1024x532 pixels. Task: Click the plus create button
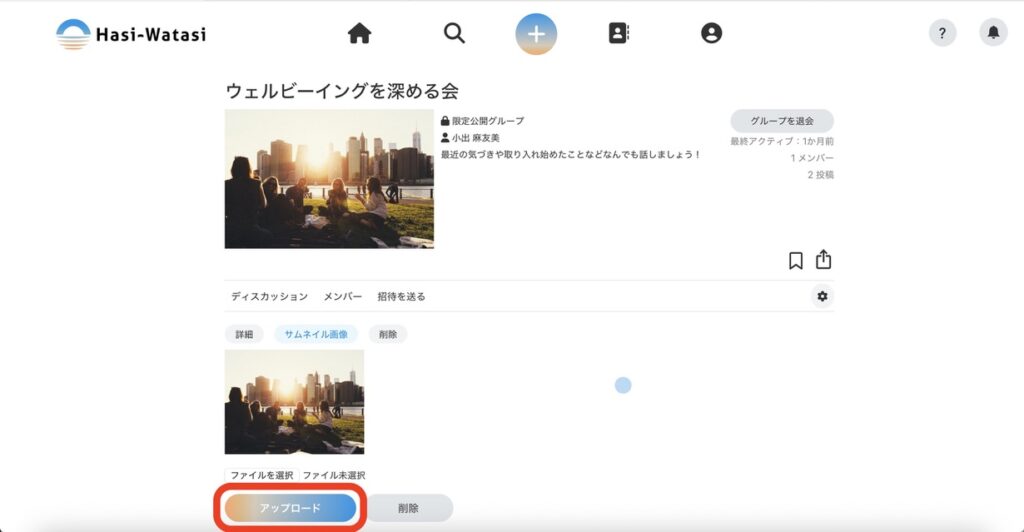(536, 34)
